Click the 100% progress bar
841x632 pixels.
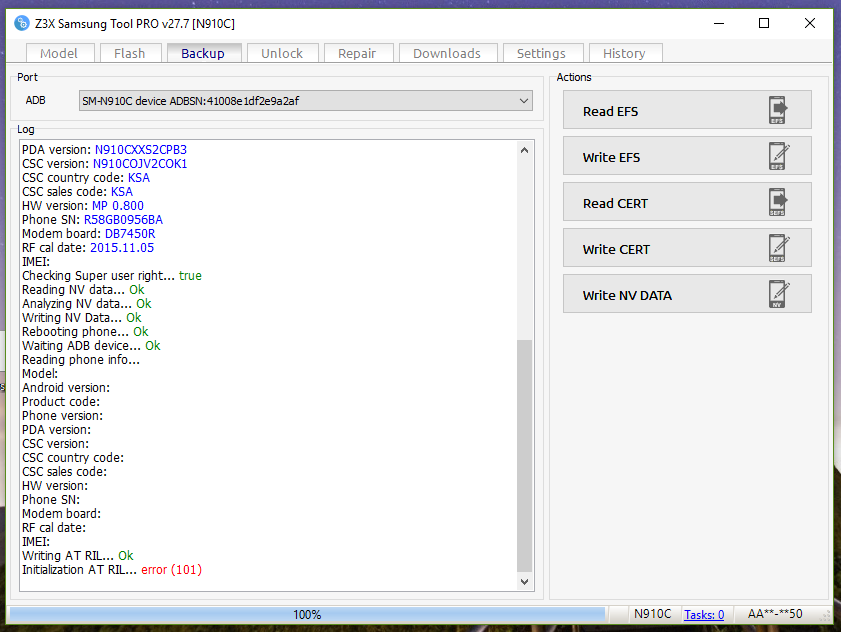[x=307, y=615]
